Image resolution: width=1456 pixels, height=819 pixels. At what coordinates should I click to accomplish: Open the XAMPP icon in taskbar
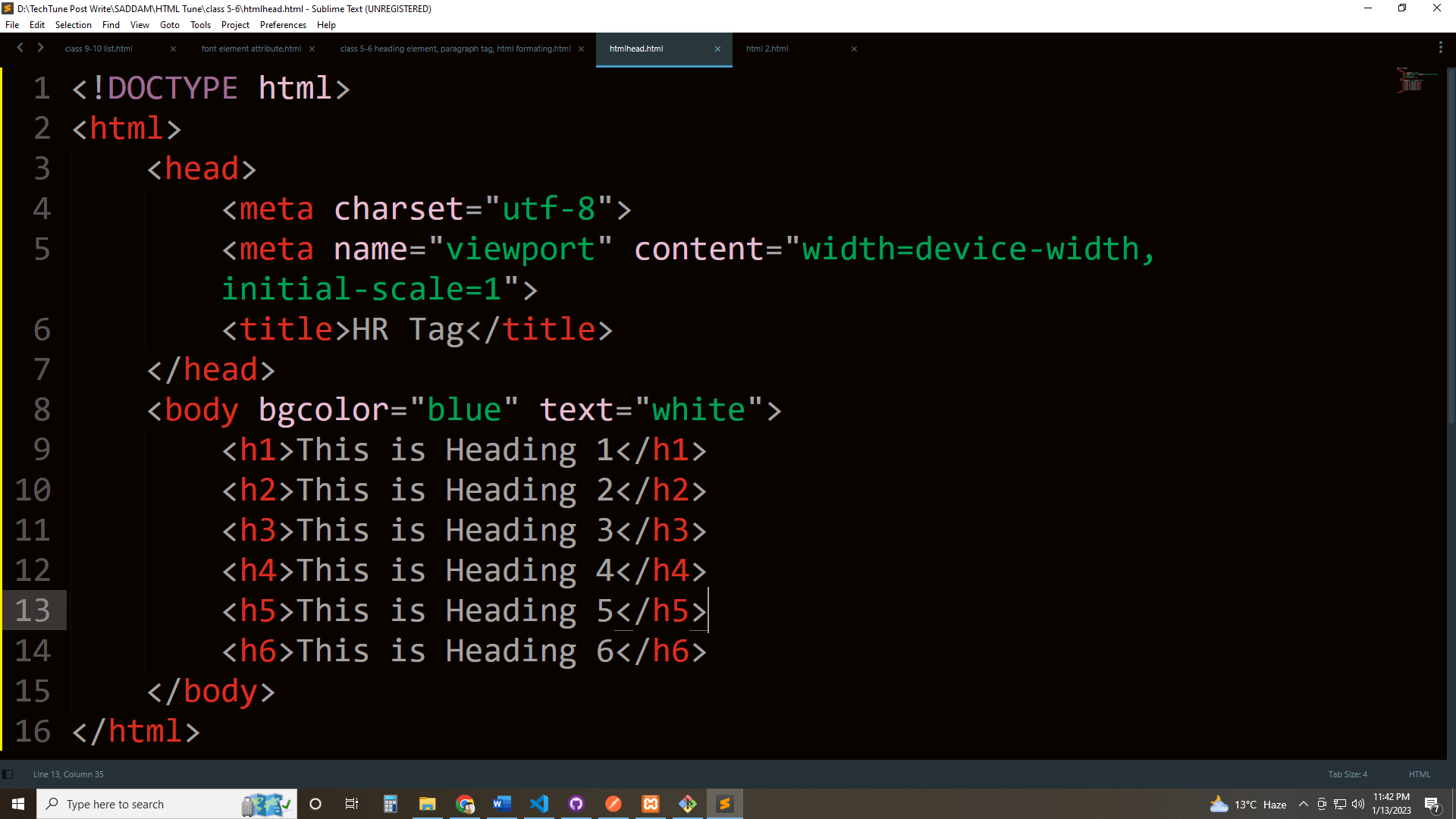tap(651, 804)
